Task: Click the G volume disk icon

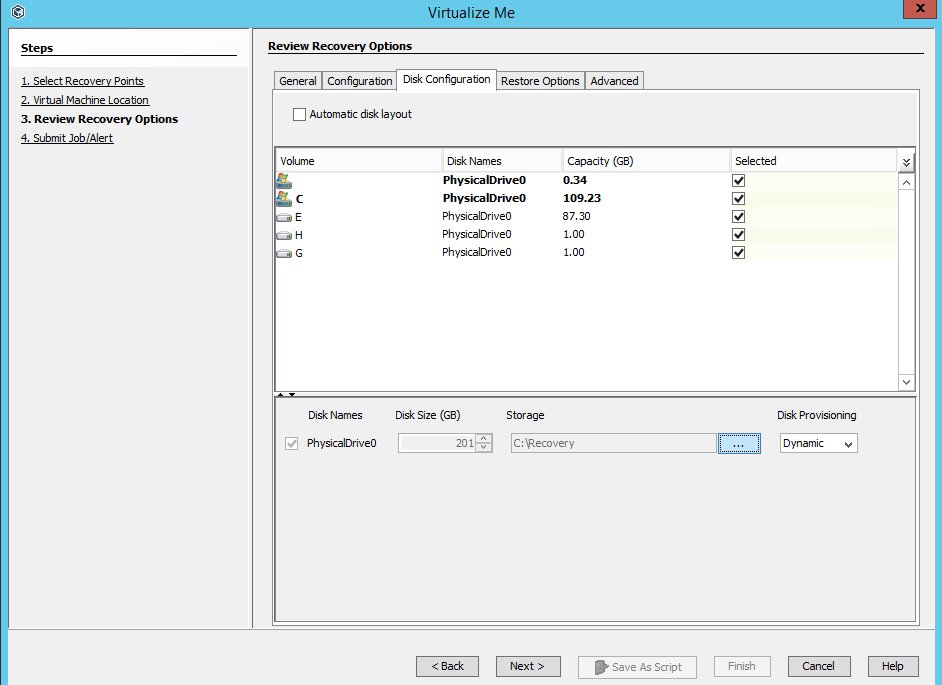Action: point(283,252)
